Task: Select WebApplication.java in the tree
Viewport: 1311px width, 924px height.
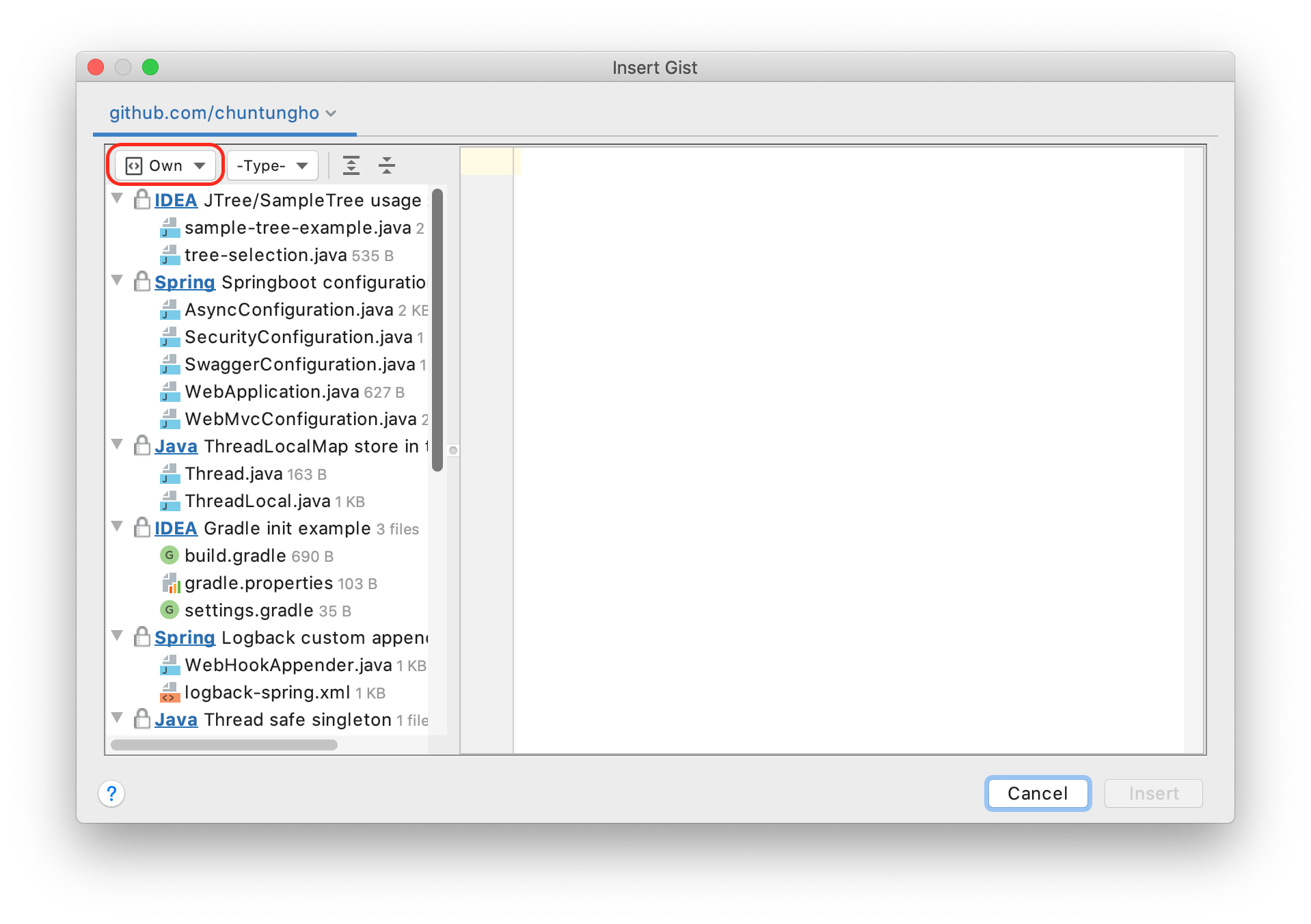Action: 271,392
